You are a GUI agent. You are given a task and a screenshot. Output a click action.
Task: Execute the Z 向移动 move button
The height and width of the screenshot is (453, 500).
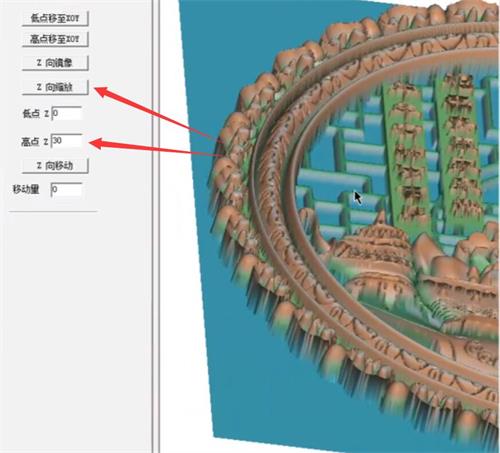[55, 165]
